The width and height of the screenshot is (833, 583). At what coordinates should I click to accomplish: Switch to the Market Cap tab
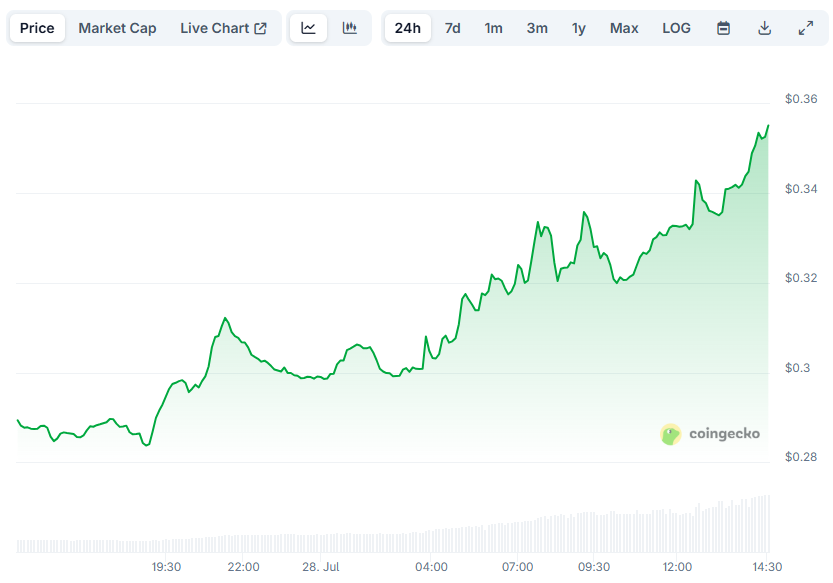(117, 28)
